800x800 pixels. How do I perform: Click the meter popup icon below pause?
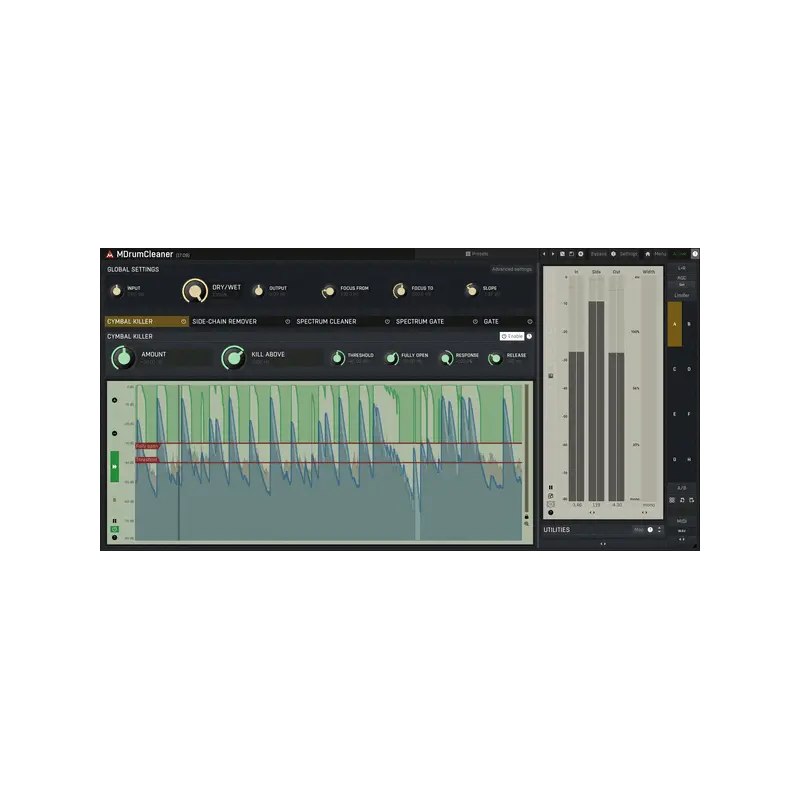coord(551,496)
